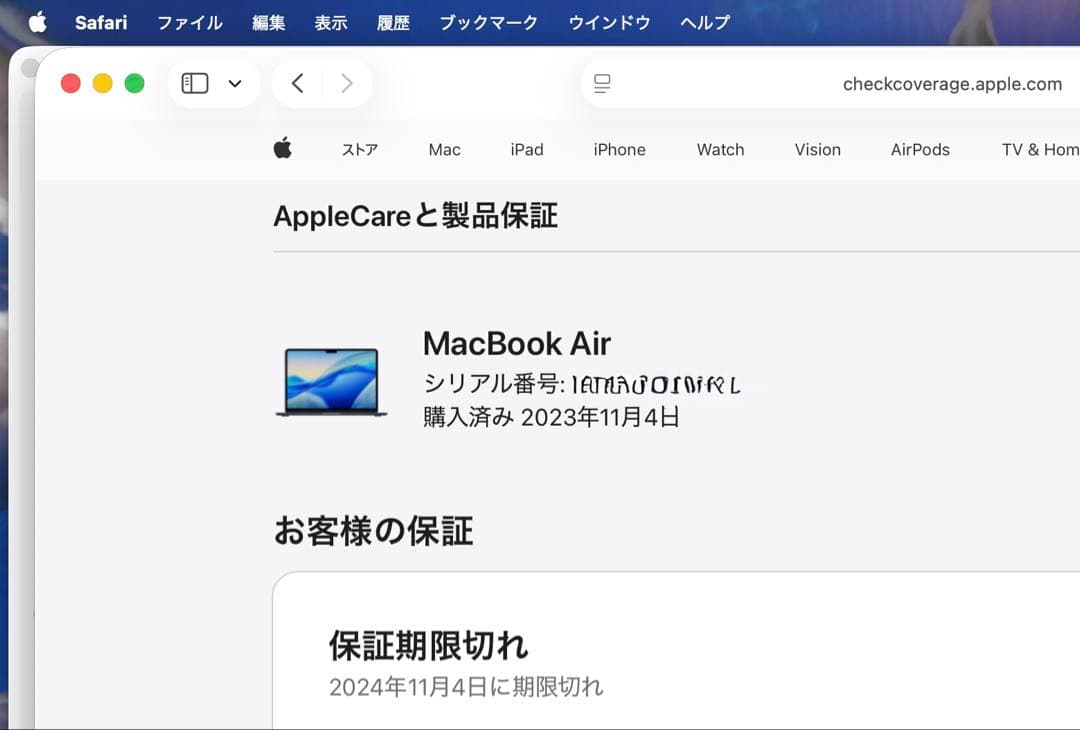
Task: Select Mac in the navigation bar
Action: click(443, 149)
